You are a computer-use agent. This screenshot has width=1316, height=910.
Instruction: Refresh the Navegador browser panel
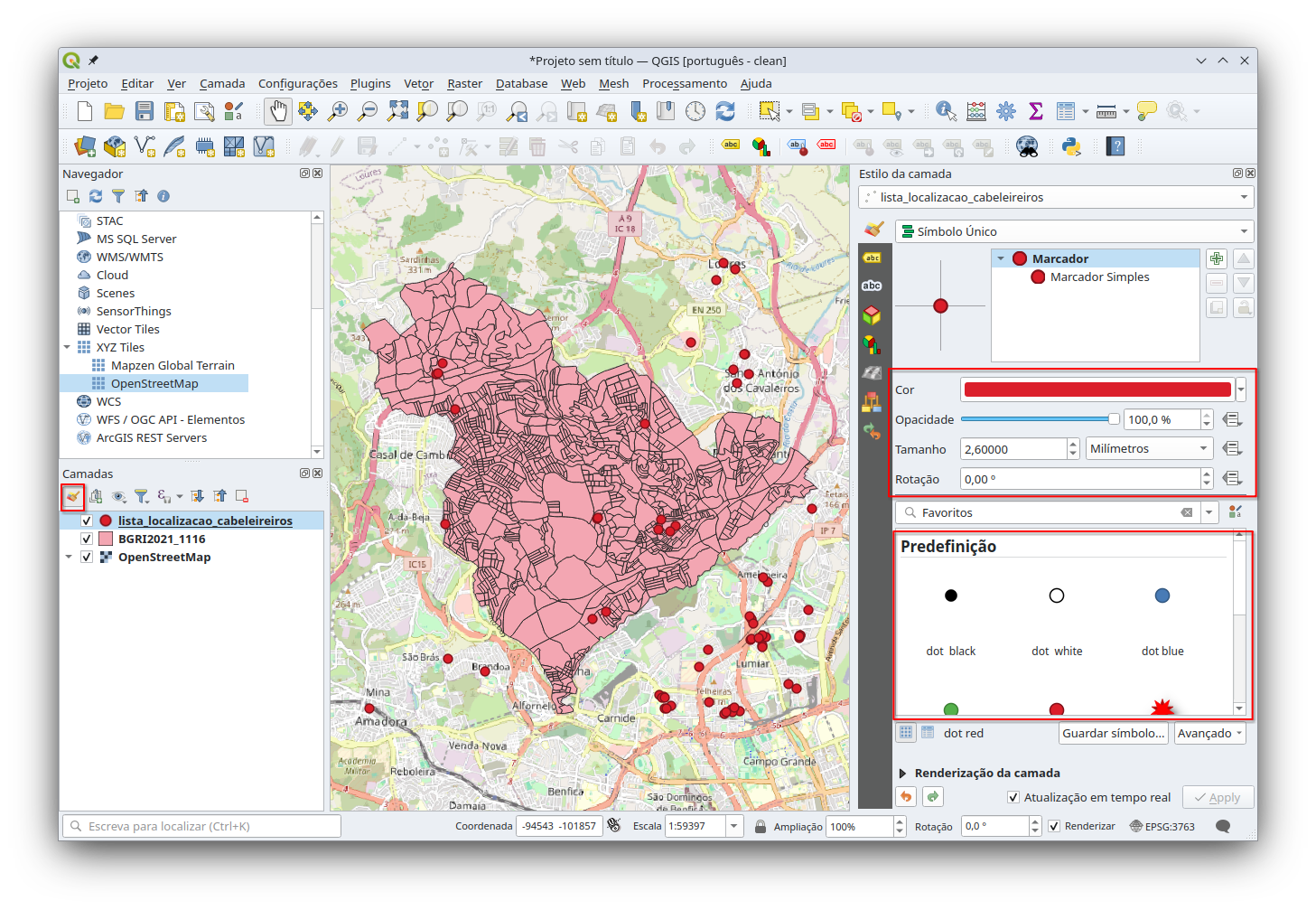tap(96, 196)
